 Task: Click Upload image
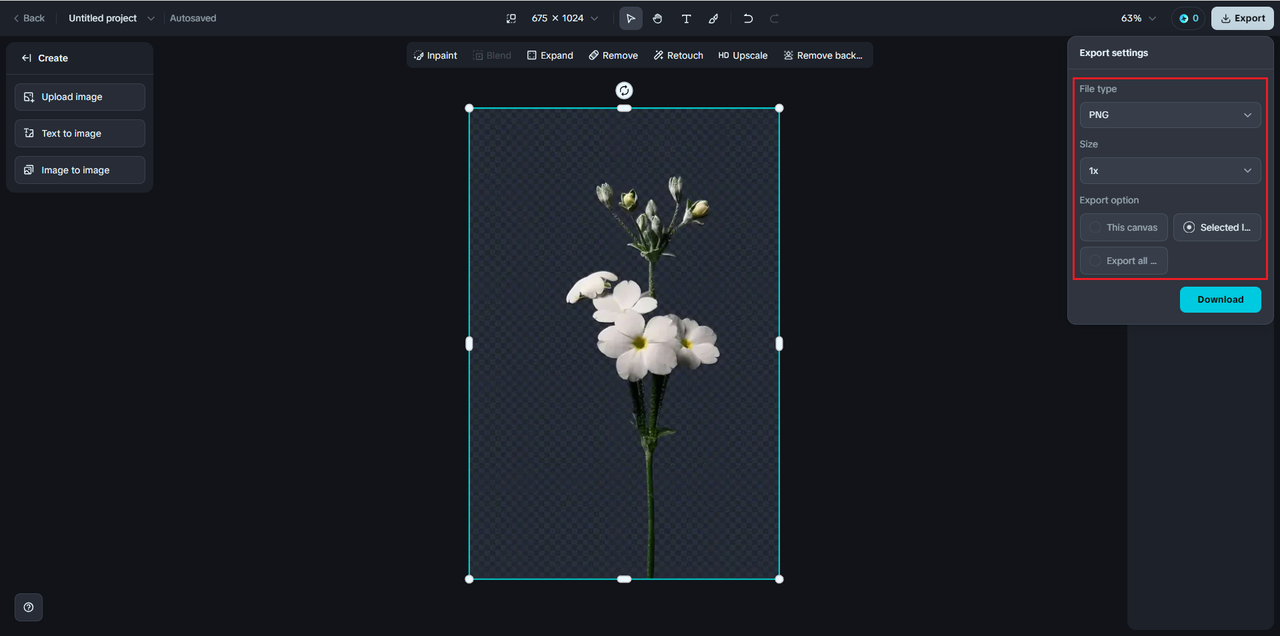pos(80,97)
